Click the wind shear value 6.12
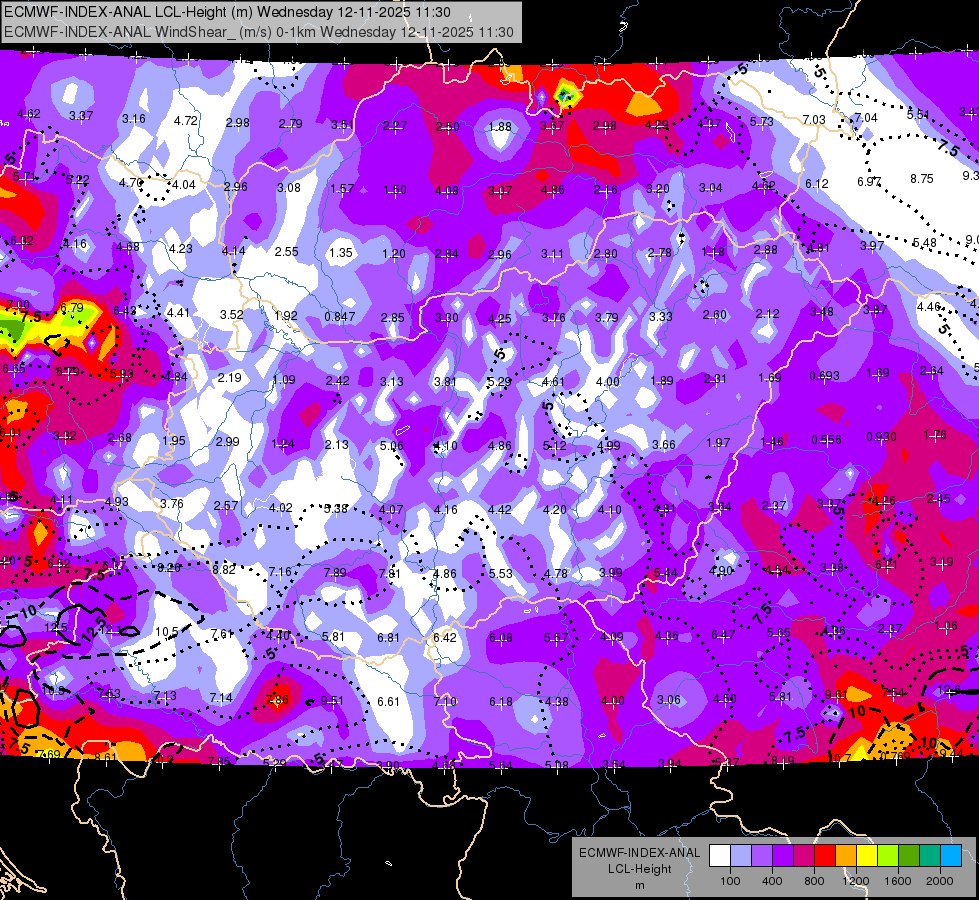Screen dimensions: 979x900 tap(817, 184)
